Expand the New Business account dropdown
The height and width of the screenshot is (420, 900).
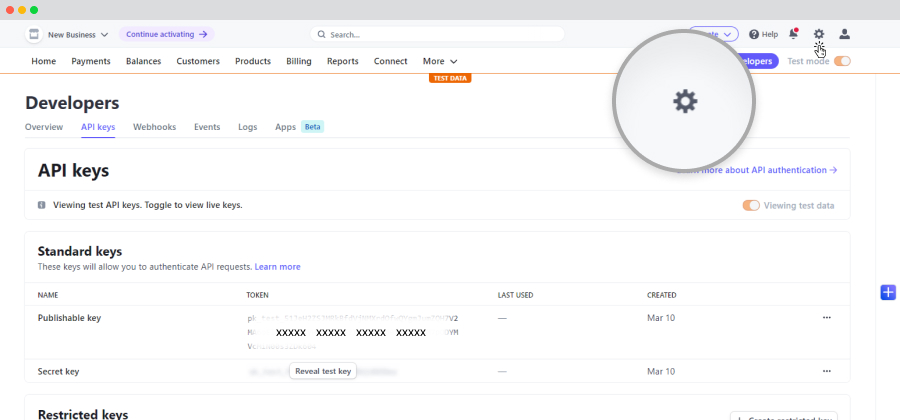78,34
